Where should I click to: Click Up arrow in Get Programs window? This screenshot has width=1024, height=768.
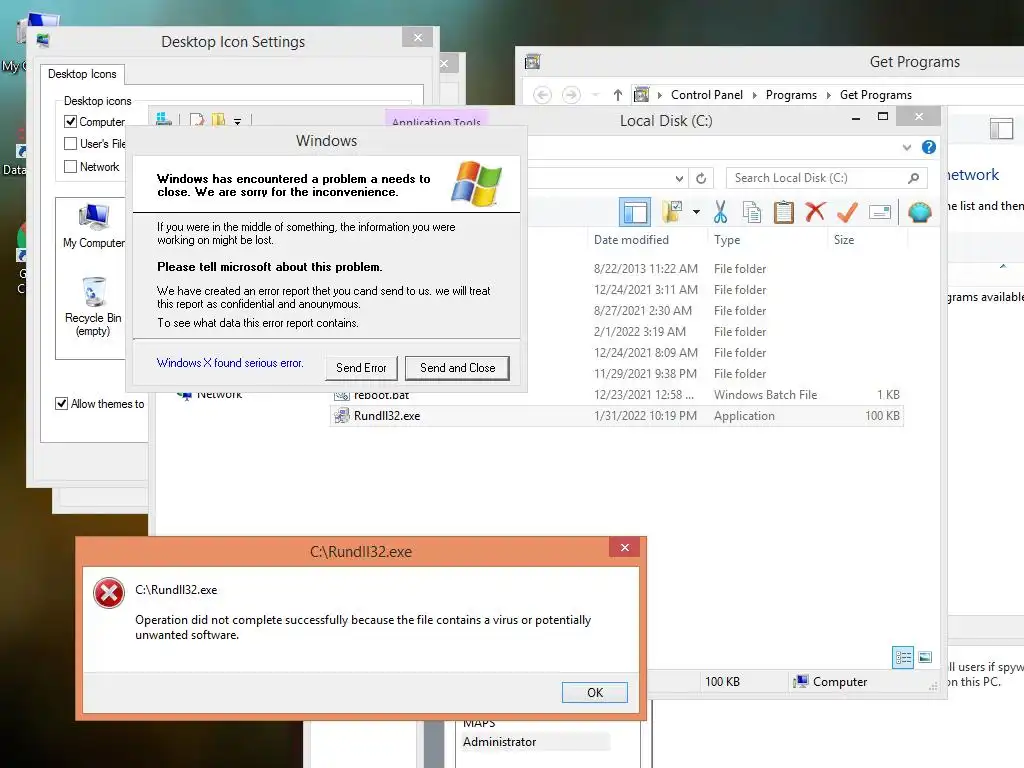click(617, 95)
